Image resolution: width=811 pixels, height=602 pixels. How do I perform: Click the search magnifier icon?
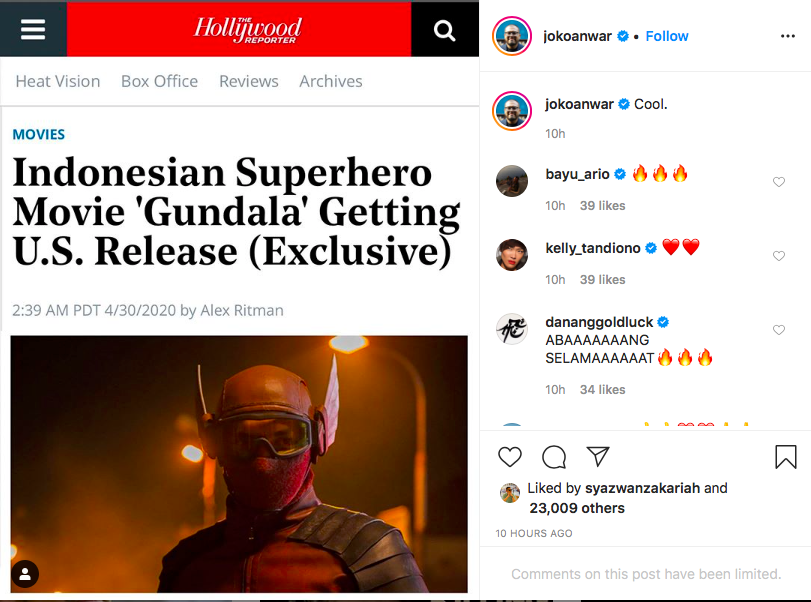point(444,31)
